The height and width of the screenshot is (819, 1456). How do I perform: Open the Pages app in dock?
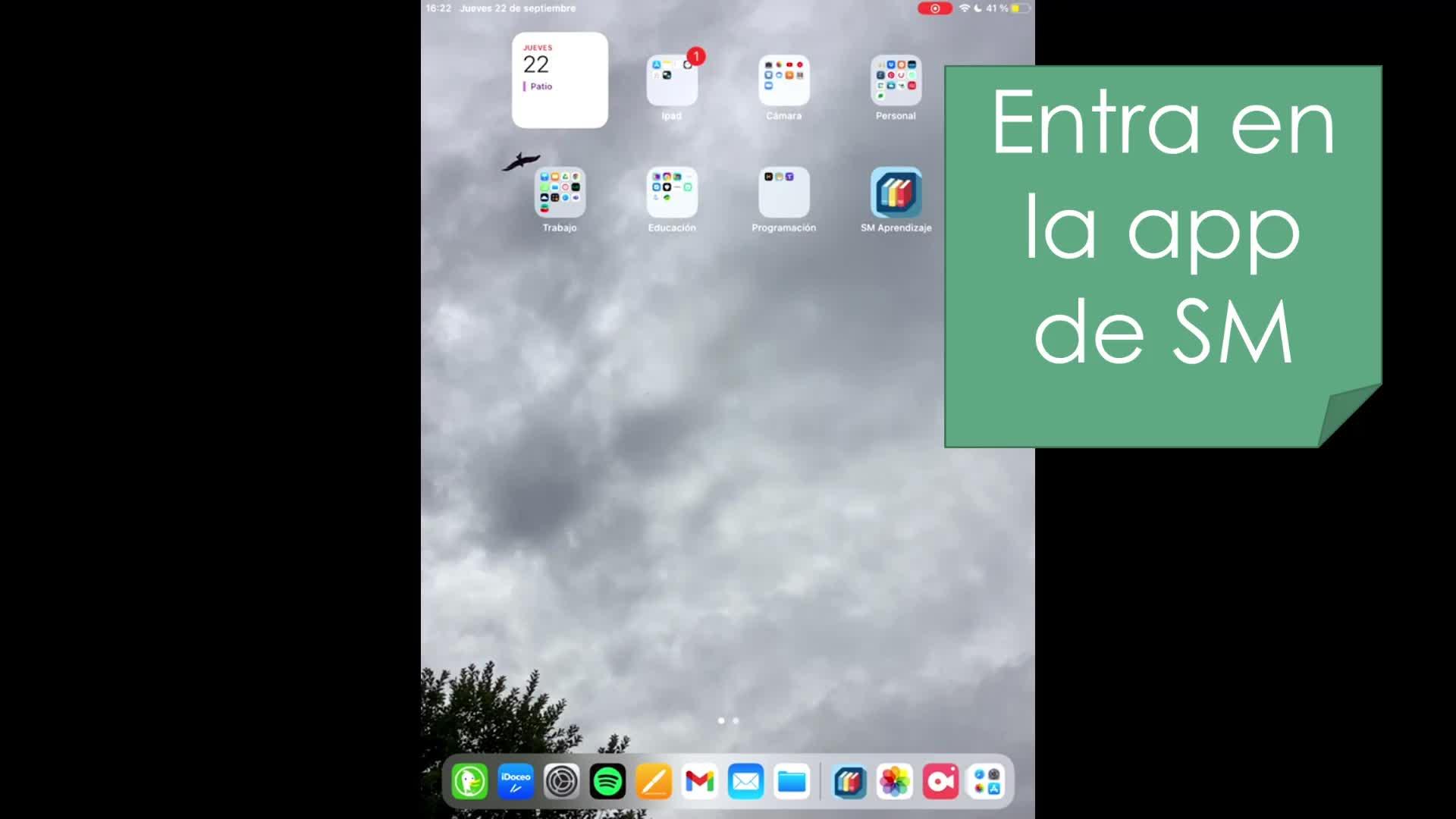(x=654, y=782)
